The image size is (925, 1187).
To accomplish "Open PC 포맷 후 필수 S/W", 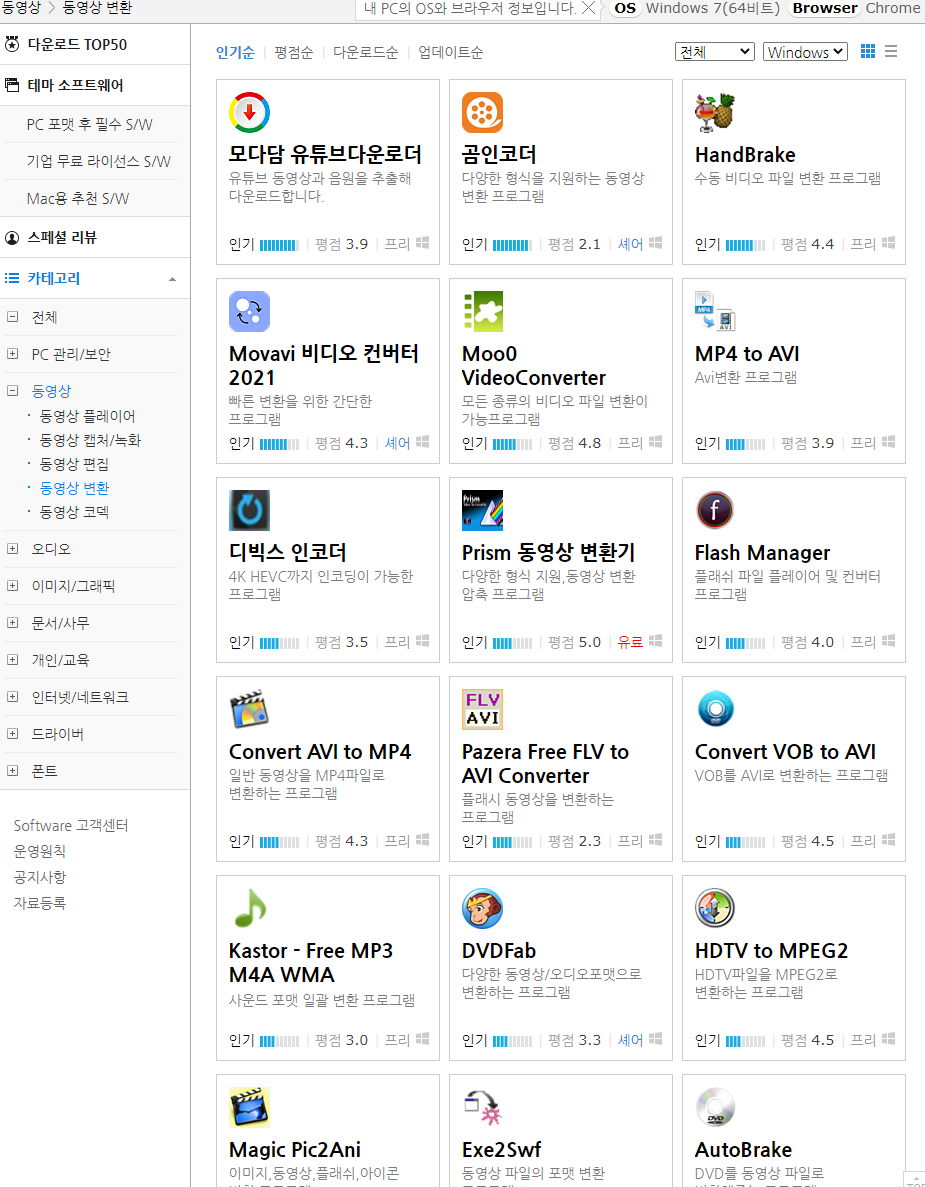I will click(x=89, y=124).
